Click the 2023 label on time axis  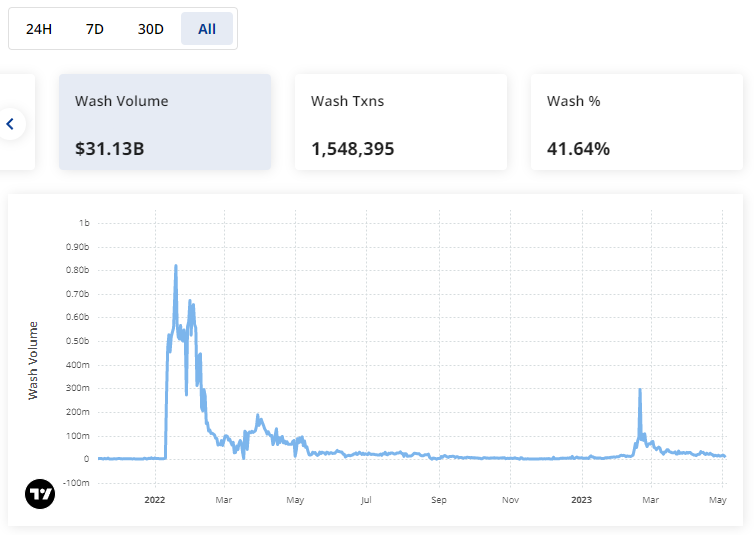coord(582,497)
